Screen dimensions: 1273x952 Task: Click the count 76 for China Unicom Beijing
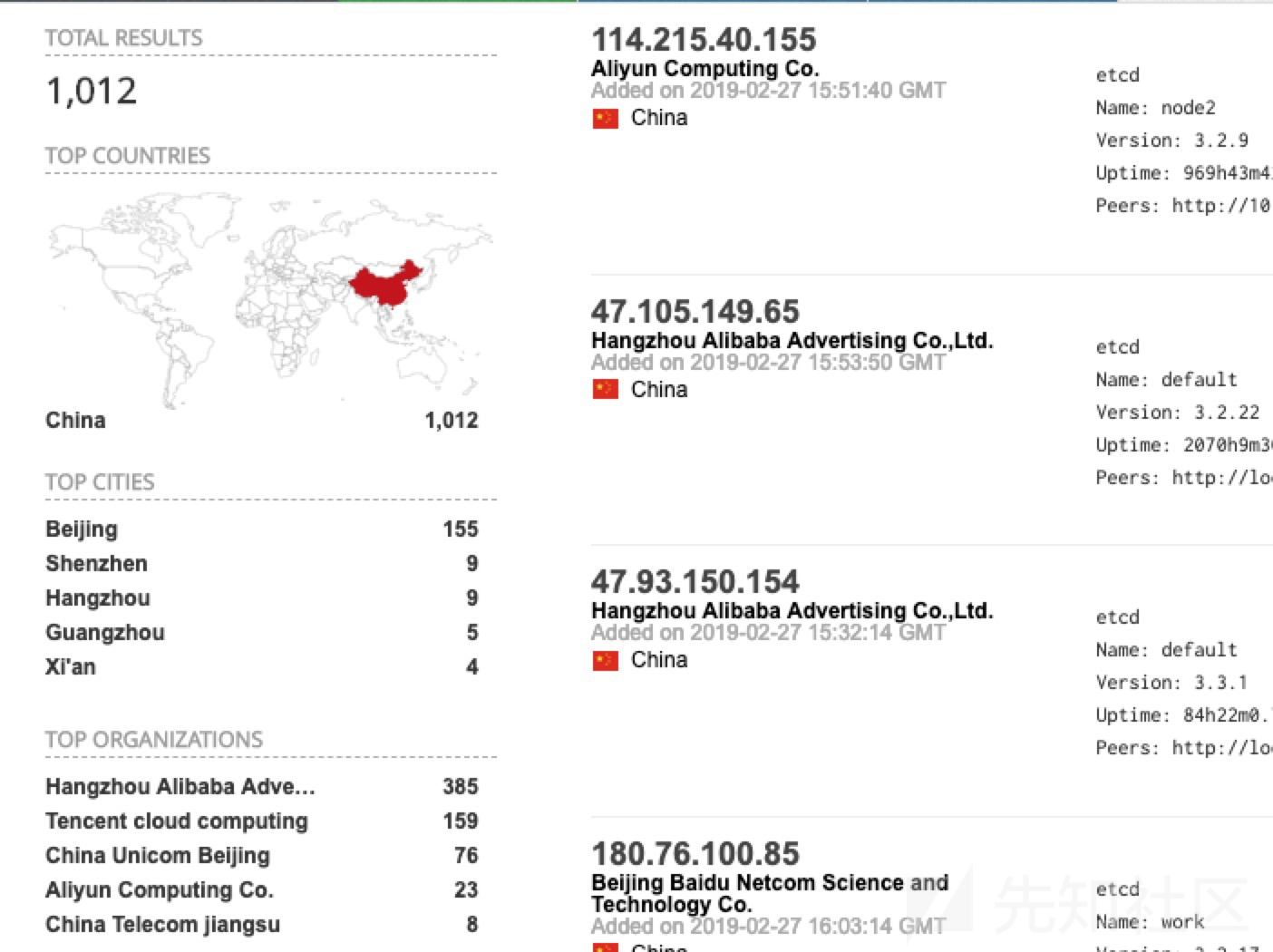pos(466,855)
